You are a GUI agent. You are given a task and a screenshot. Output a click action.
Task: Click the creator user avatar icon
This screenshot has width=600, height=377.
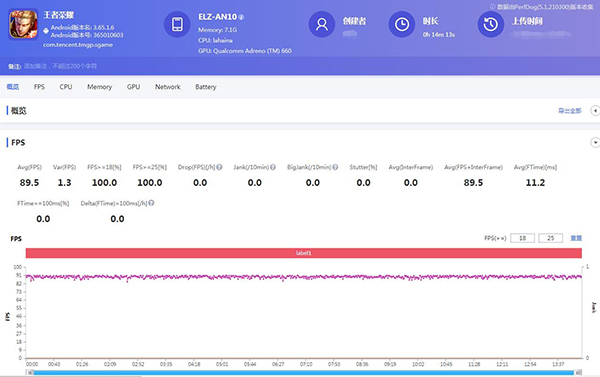click(322, 24)
